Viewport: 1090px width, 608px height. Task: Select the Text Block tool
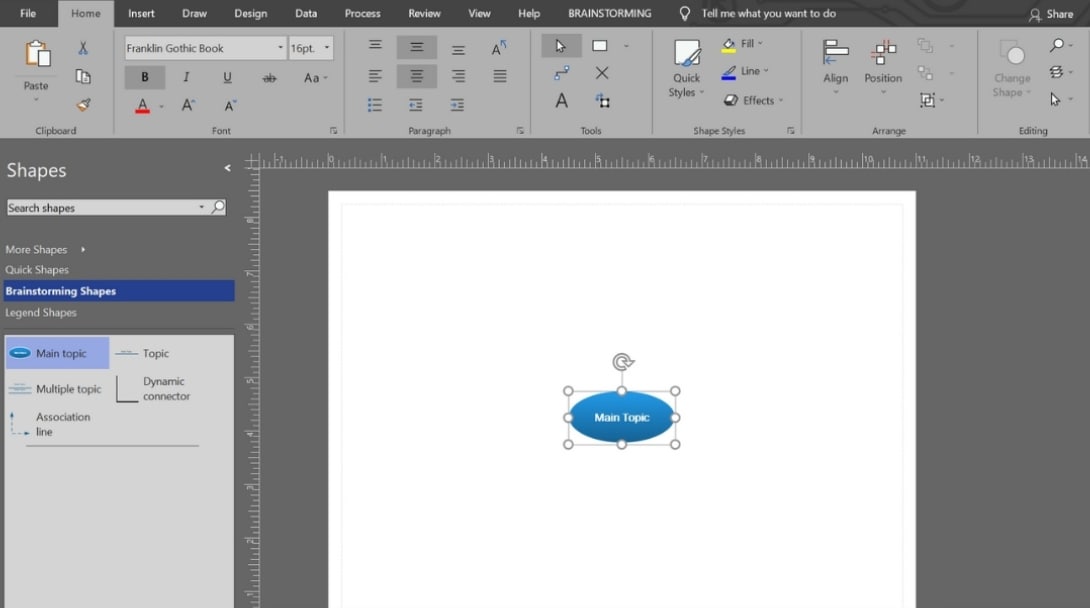click(x=603, y=101)
